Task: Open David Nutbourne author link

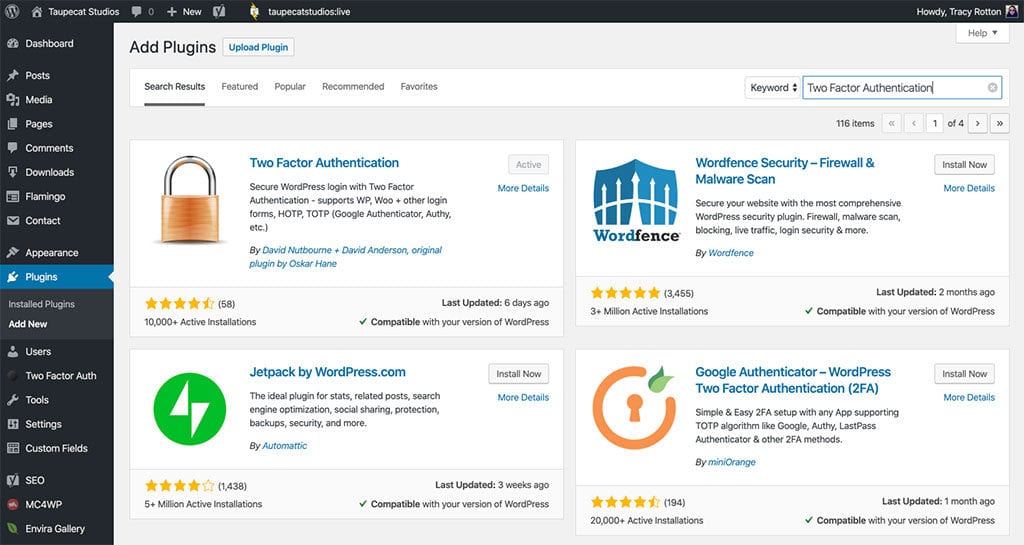Action: coord(345,257)
